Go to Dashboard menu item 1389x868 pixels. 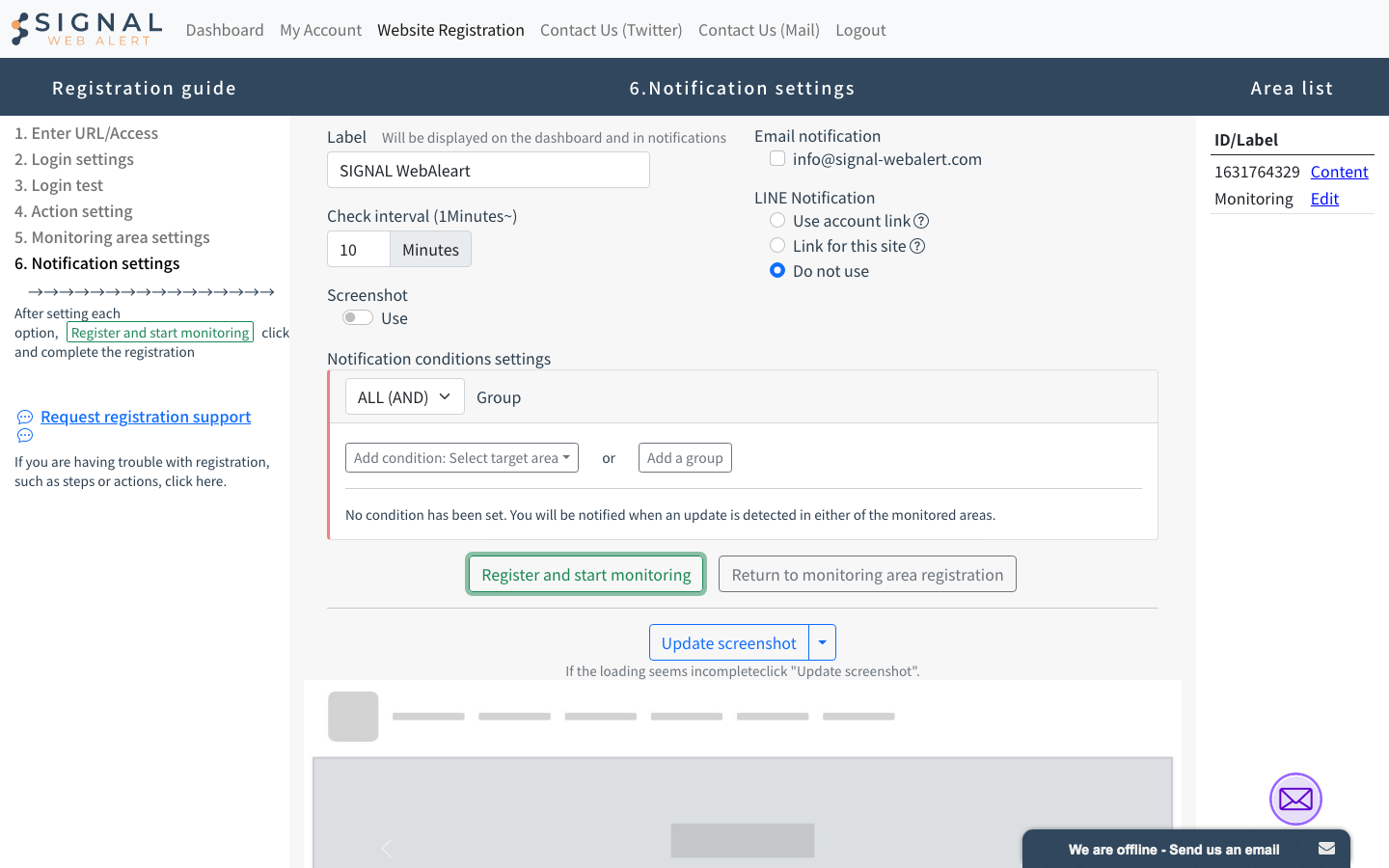(x=225, y=30)
